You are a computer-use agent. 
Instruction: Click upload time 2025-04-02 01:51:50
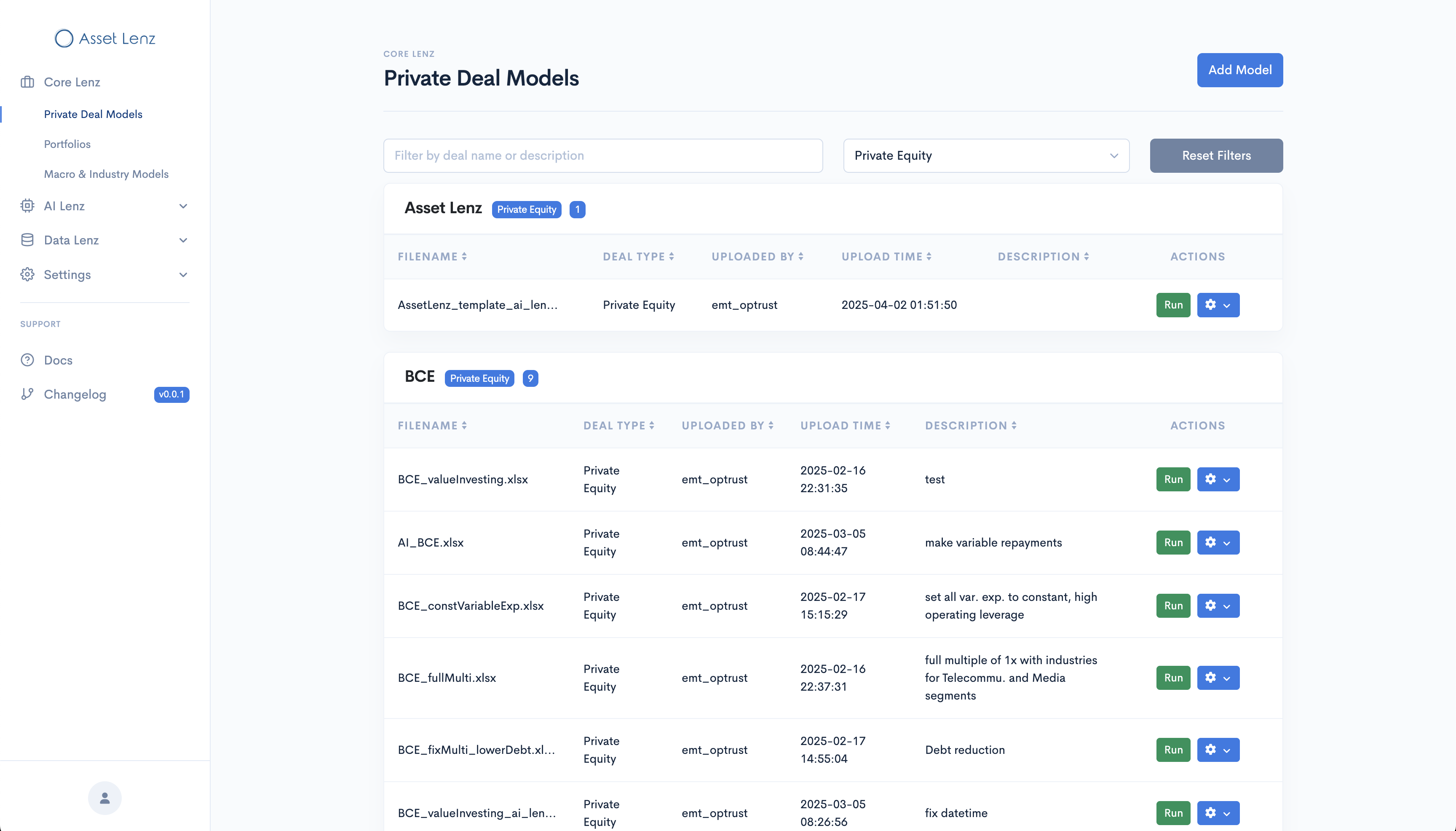(x=899, y=305)
